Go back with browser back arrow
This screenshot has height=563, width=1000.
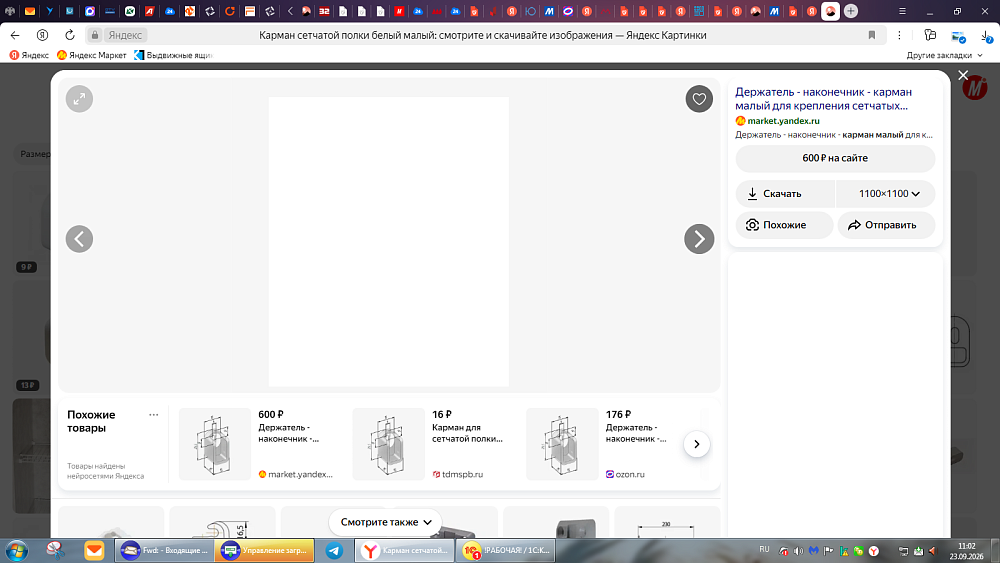pos(15,35)
